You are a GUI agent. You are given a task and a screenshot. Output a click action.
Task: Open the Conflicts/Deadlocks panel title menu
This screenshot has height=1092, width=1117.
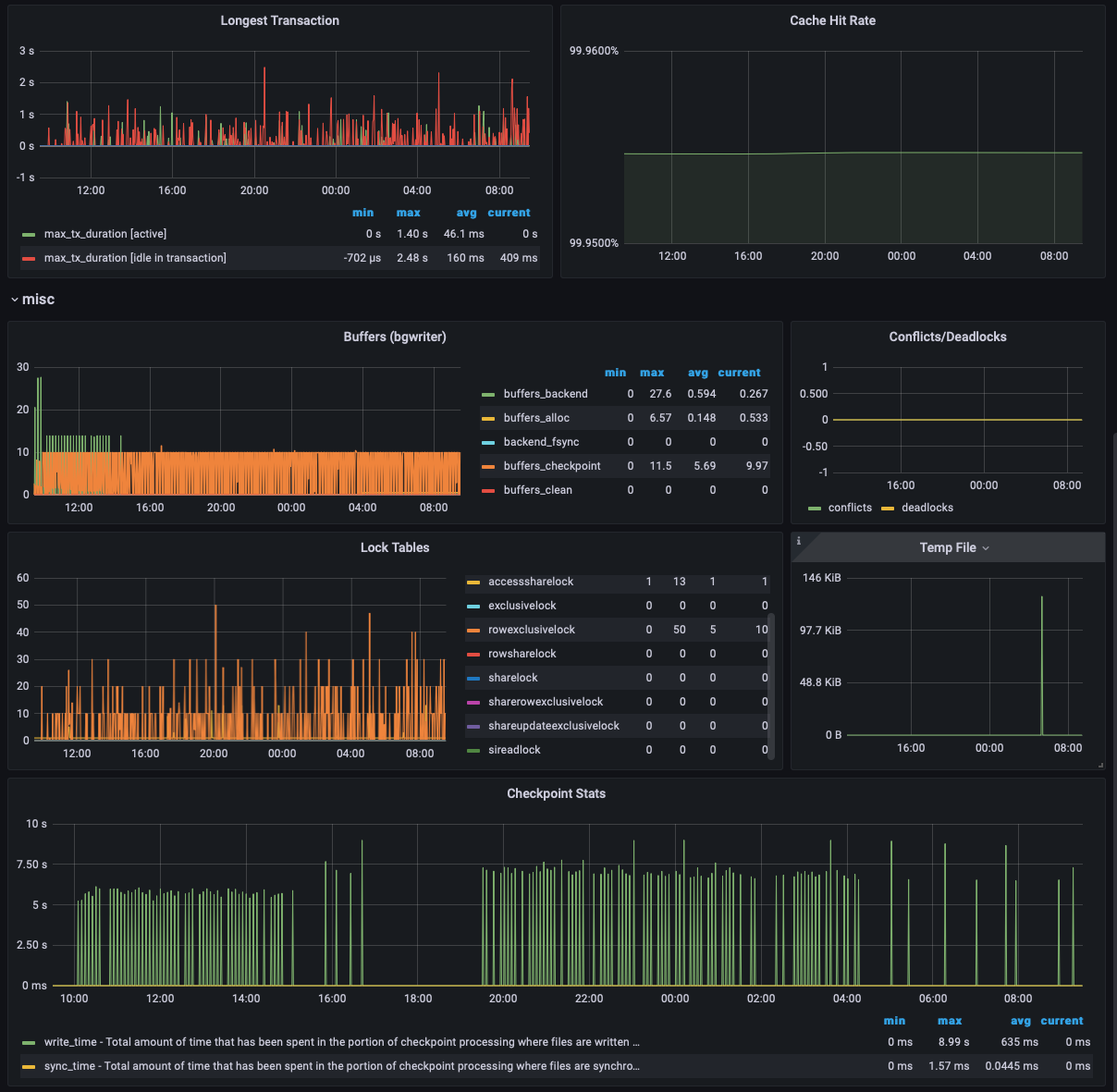tap(947, 337)
